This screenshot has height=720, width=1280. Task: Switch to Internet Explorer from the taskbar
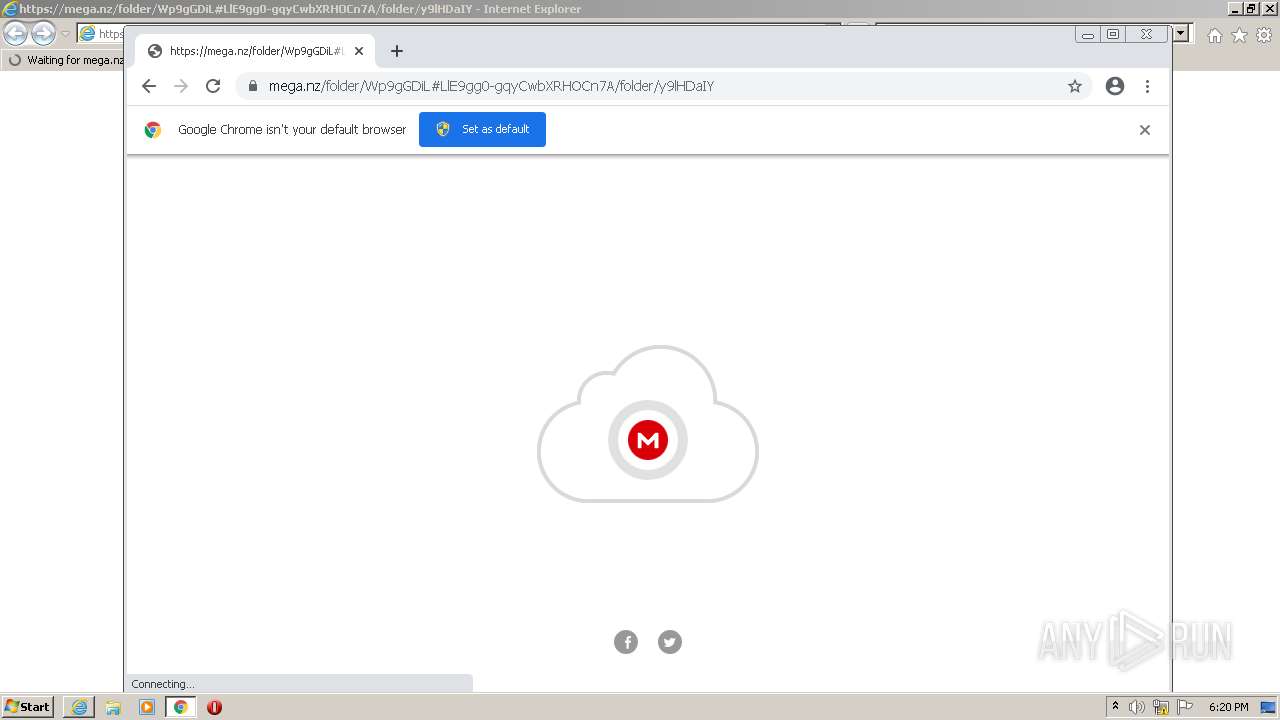79,707
